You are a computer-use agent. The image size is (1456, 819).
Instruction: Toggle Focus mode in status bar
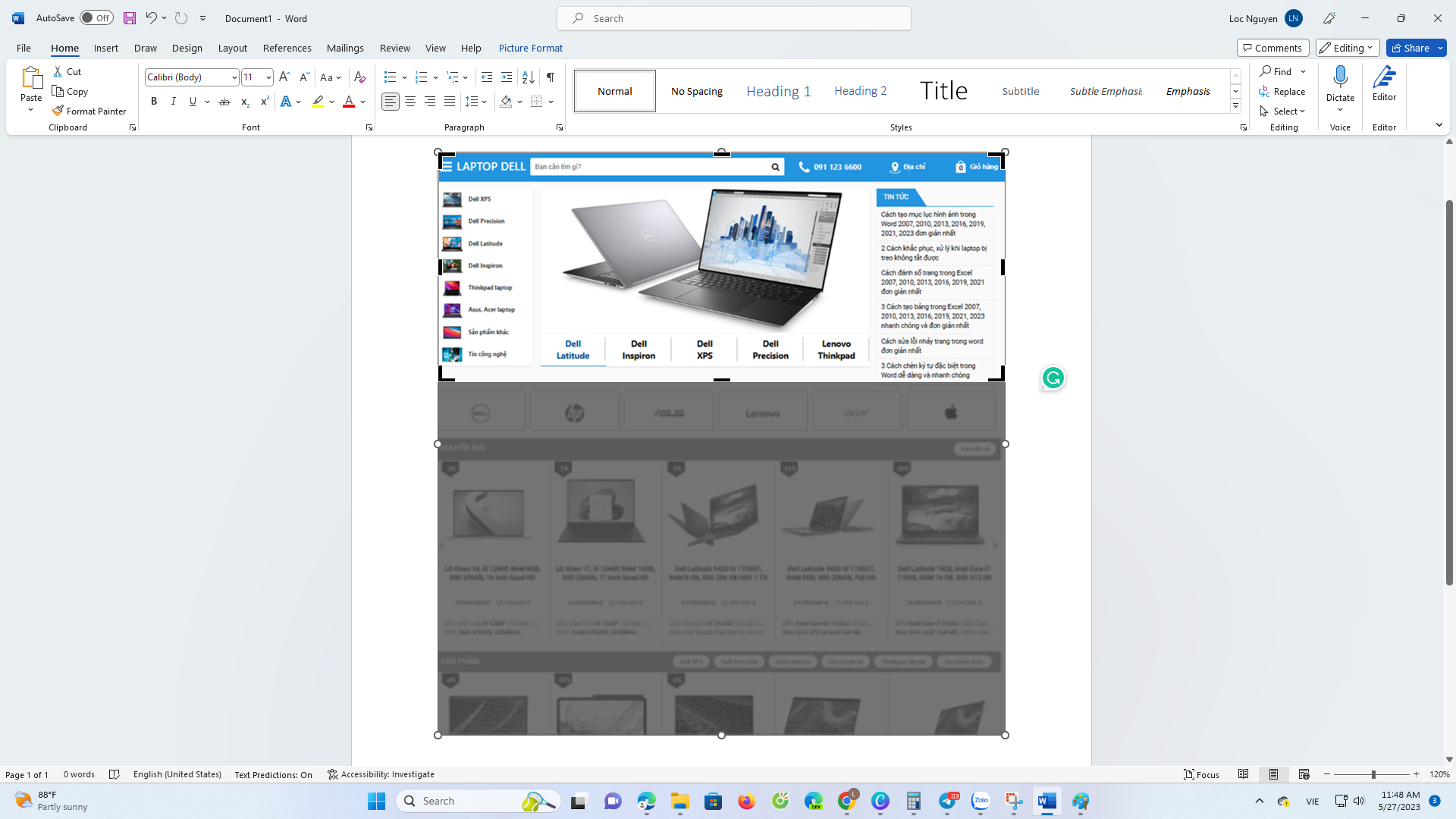[x=1202, y=774]
